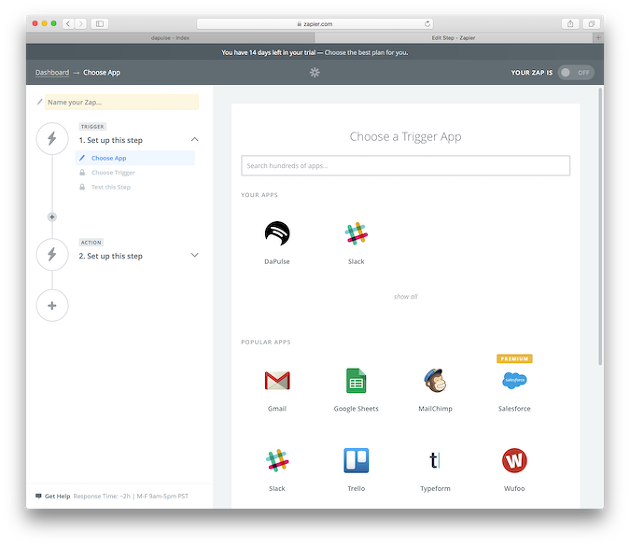Click the show all apps link

click(405, 297)
